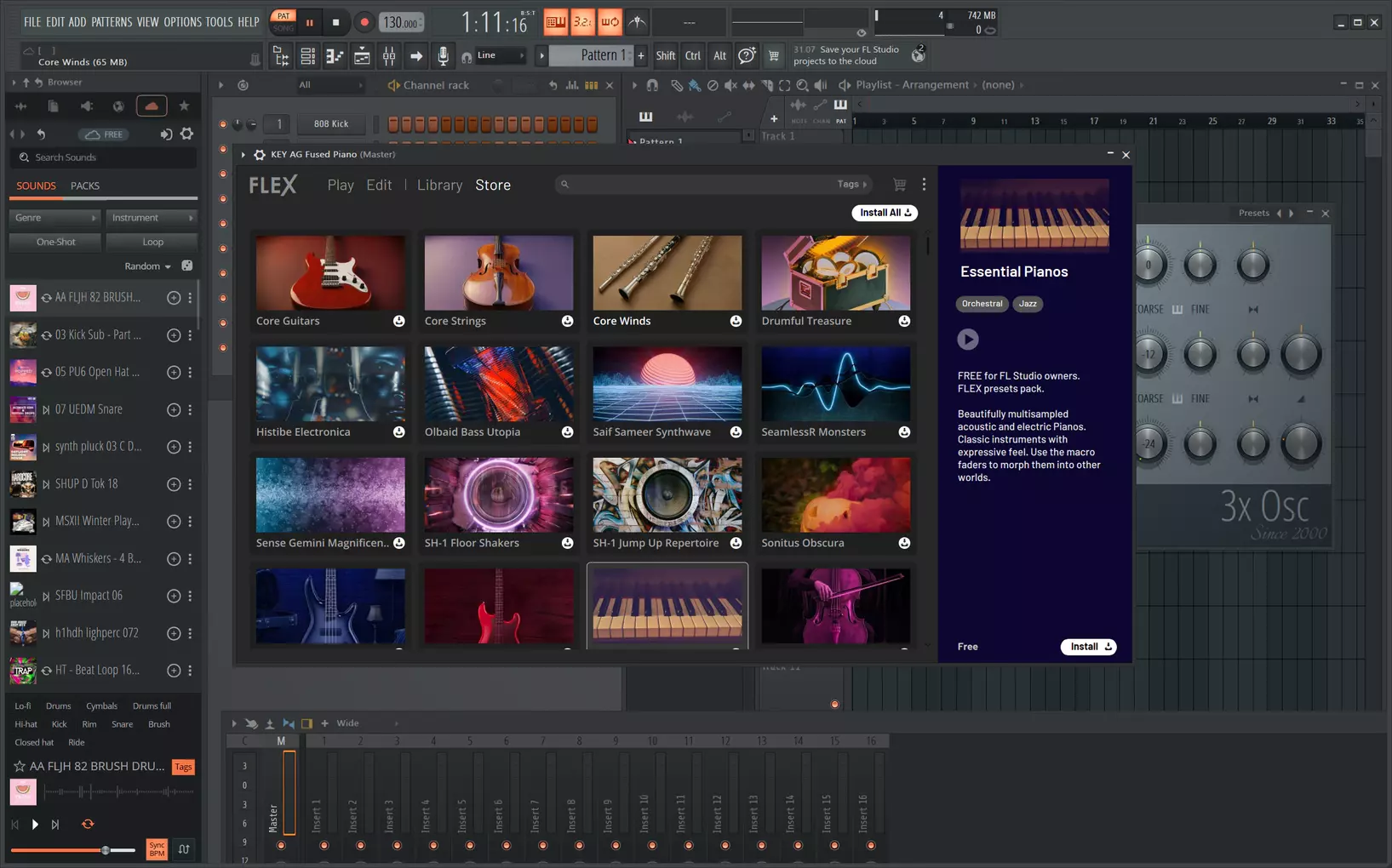Click the Orchestral tag on Essential Pianos
The image size is (1392, 868).
click(982, 304)
